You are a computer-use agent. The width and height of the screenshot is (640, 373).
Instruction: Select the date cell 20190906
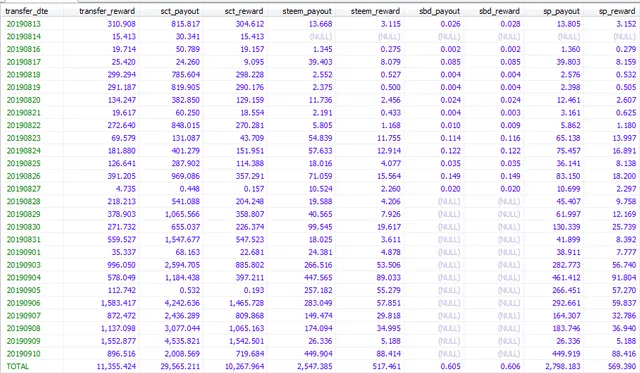point(24,303)
